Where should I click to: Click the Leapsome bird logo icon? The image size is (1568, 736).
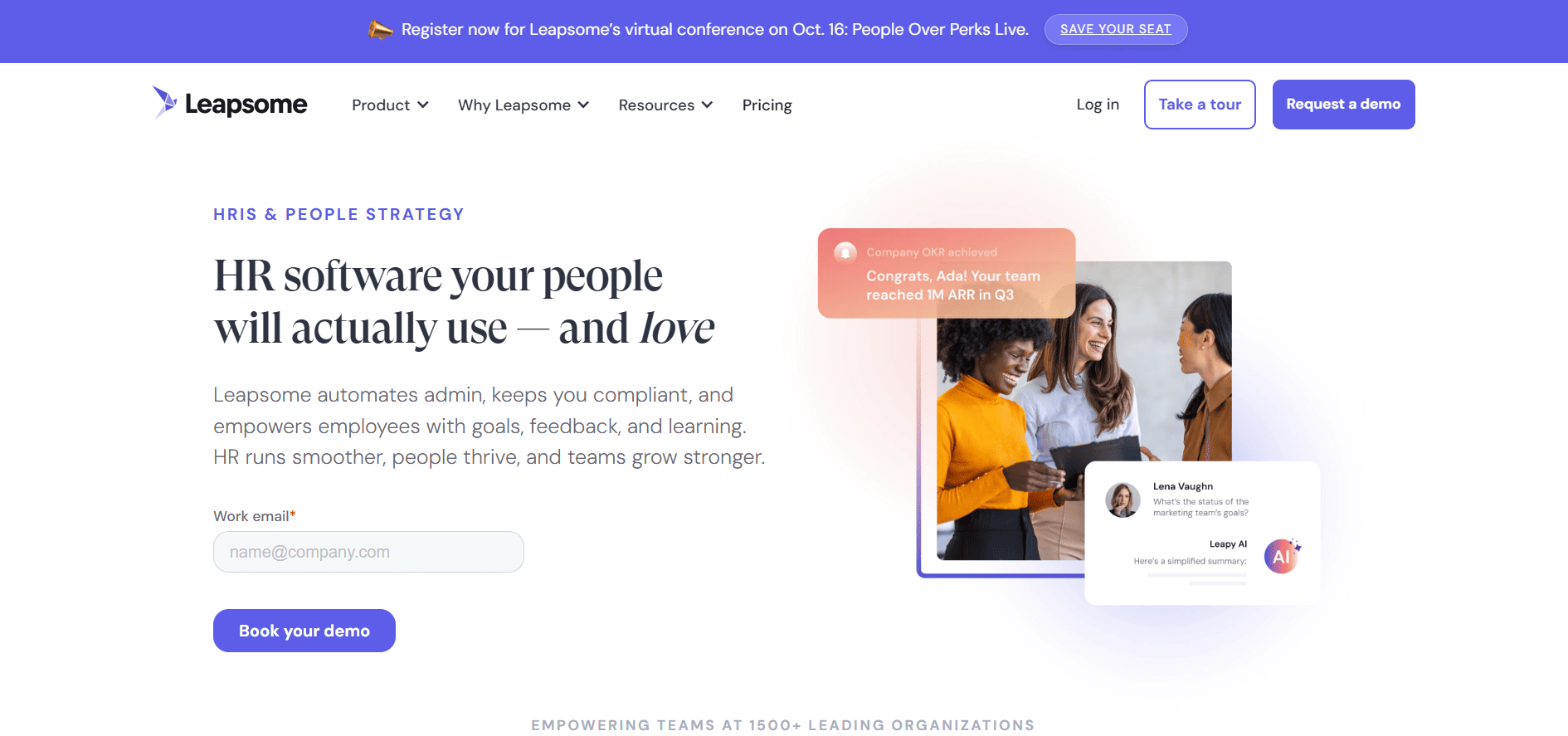click(165, 102)
